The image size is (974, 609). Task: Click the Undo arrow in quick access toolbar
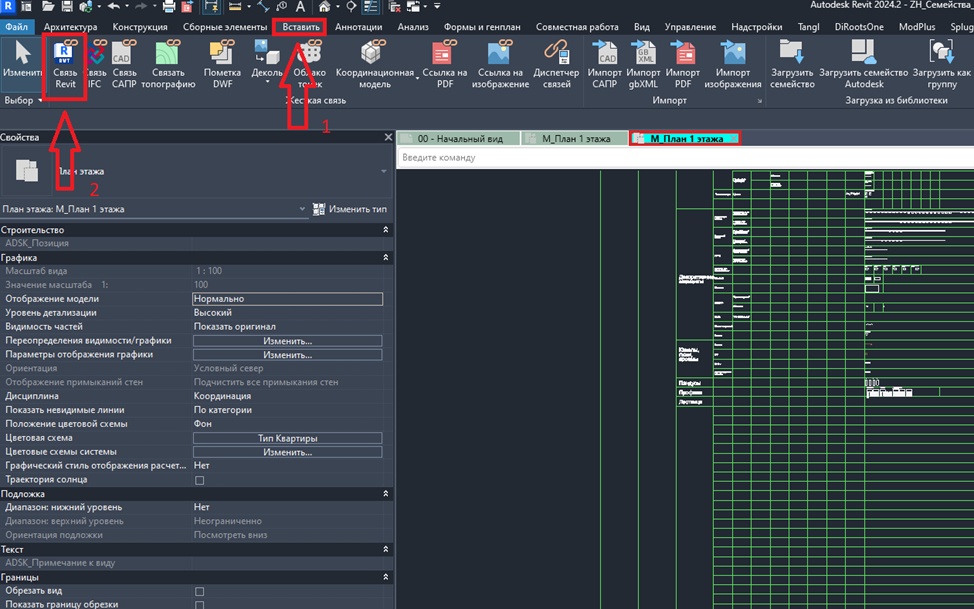(114, 7)
